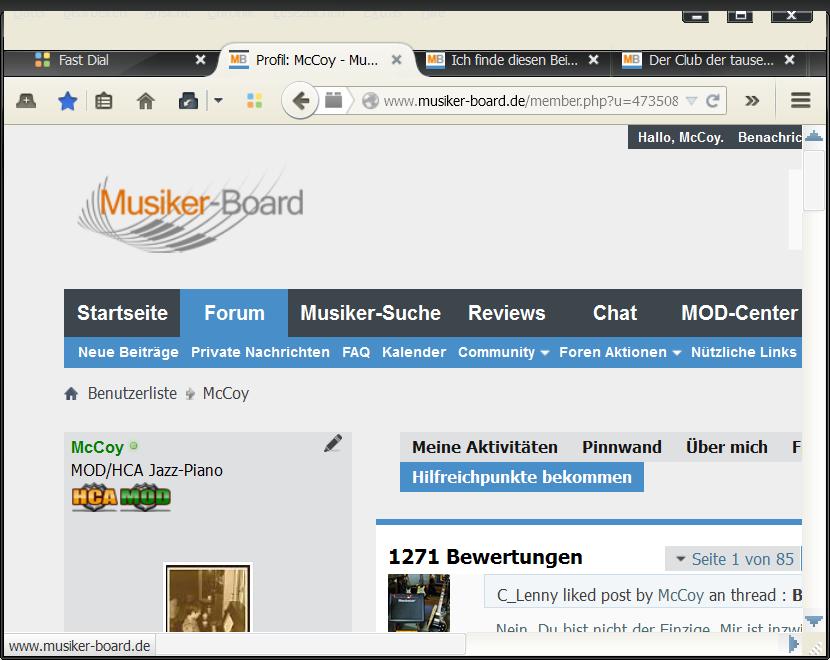The height and width of the screenshot is (660, 830).
Task: Switch to the 'Über mich' profile tab
Action: click(x=727, y=447)
